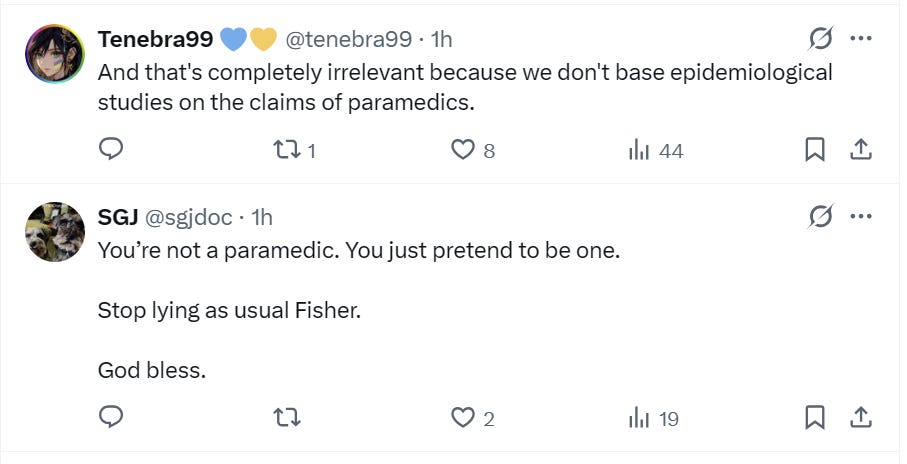Like SGJ's tweet

462,417
